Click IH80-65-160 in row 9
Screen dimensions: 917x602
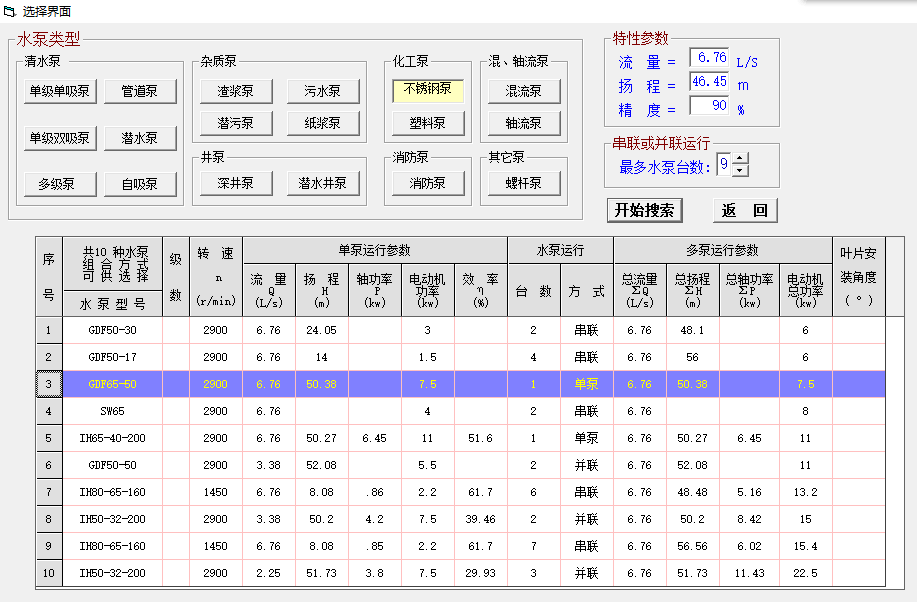click(112, 546)
